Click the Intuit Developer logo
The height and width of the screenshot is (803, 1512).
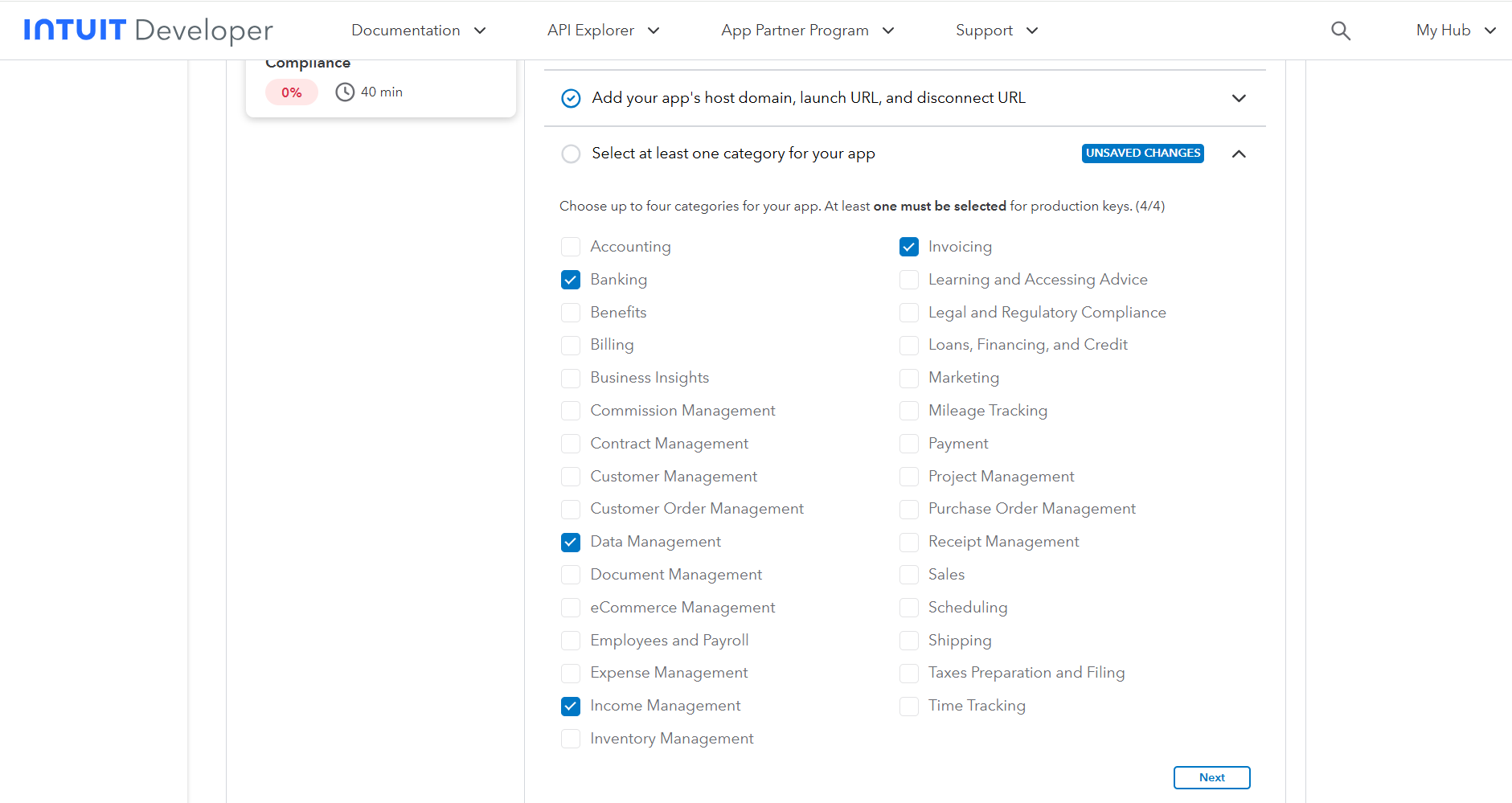point(149,31)
